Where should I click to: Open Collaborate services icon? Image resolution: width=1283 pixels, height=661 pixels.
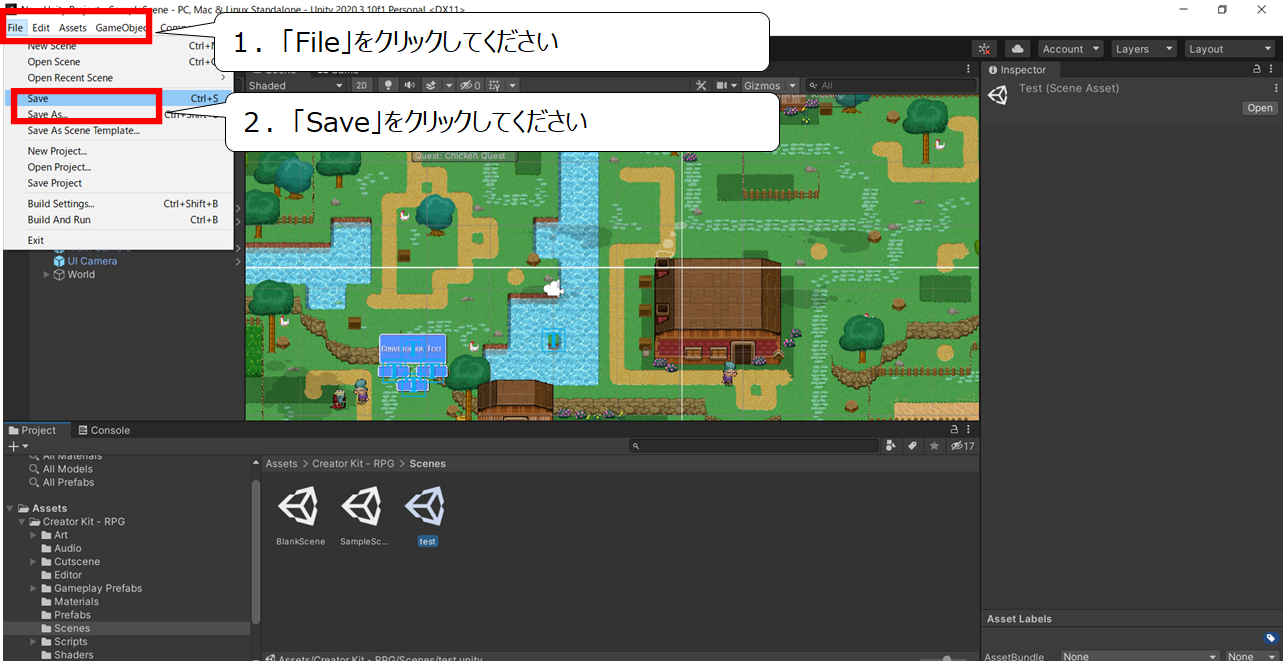[985, 49]
